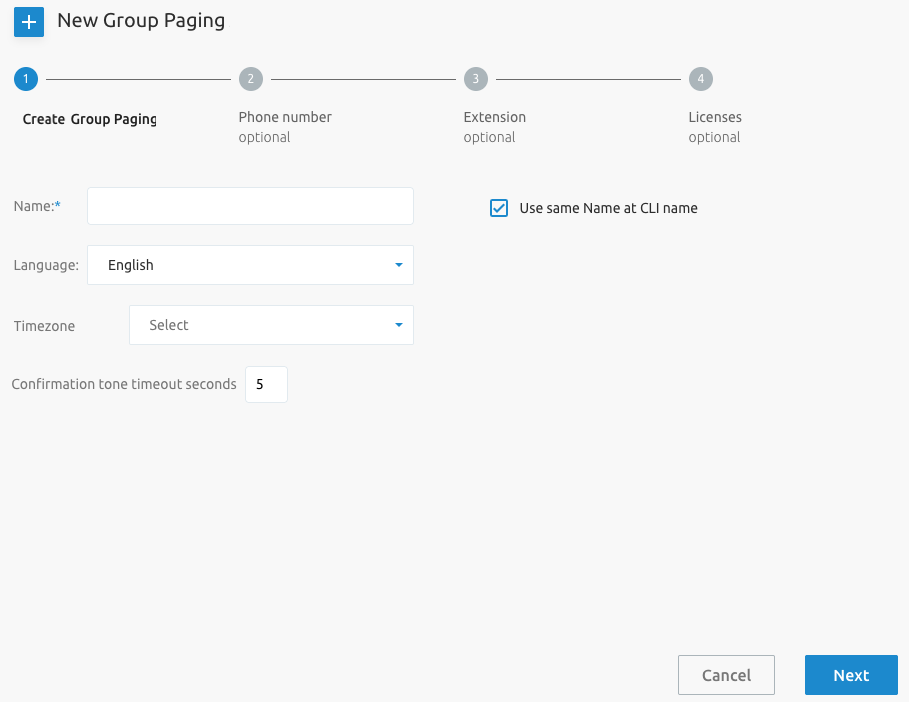Click the arrow icon in the Timezone field

coord(398,325)
